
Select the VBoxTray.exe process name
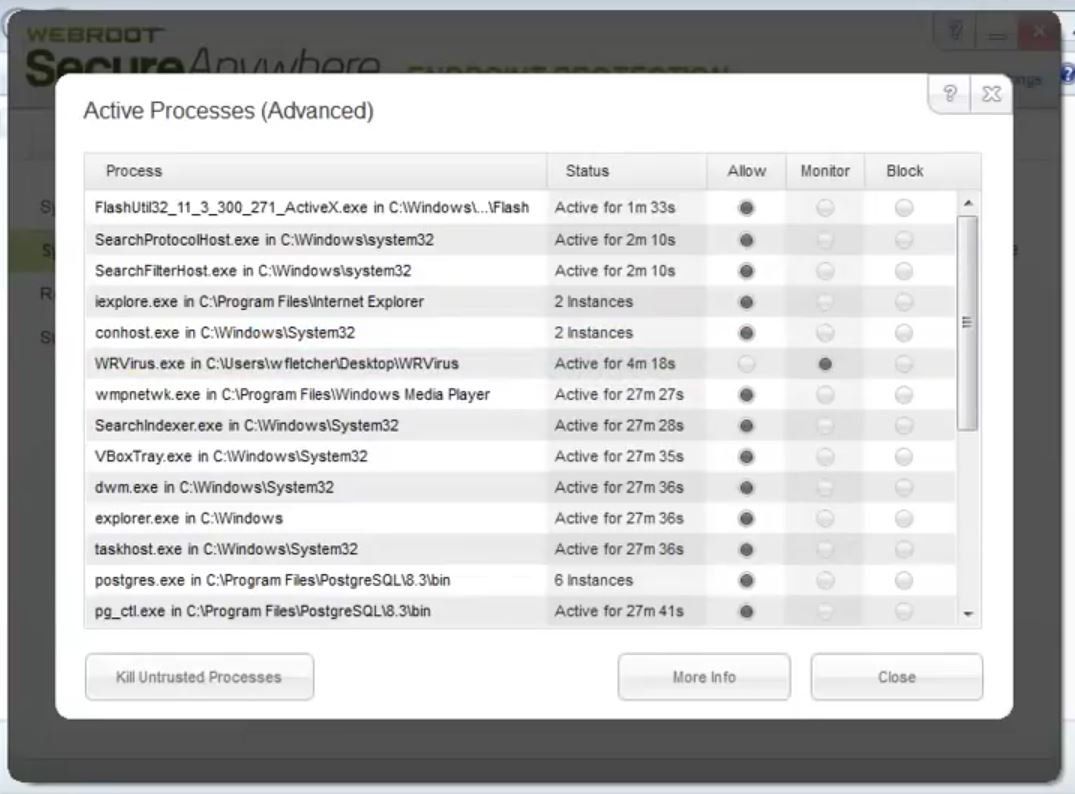pos(231,457)
